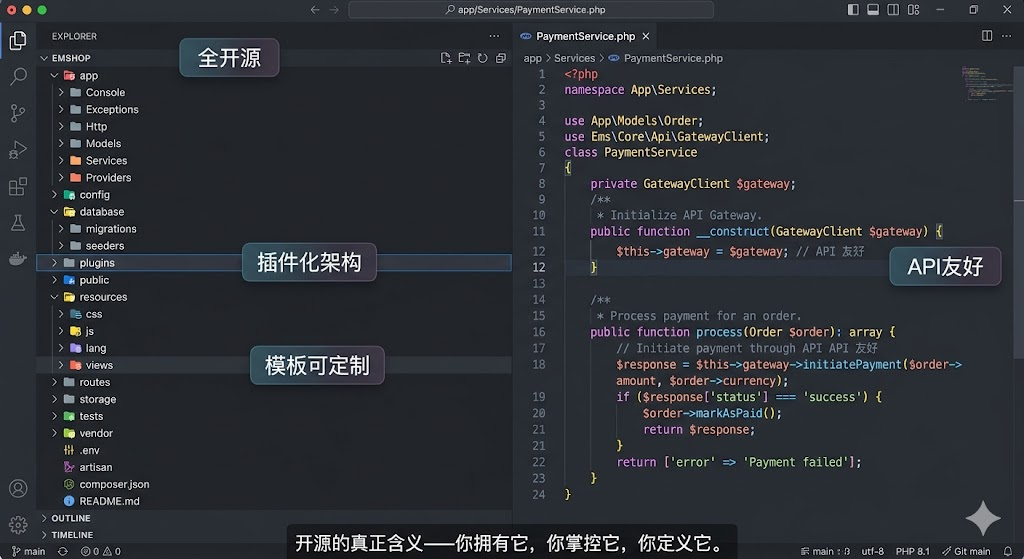
Task: Toggle the bottom panel visibility
Action: (x=872, y=10)
